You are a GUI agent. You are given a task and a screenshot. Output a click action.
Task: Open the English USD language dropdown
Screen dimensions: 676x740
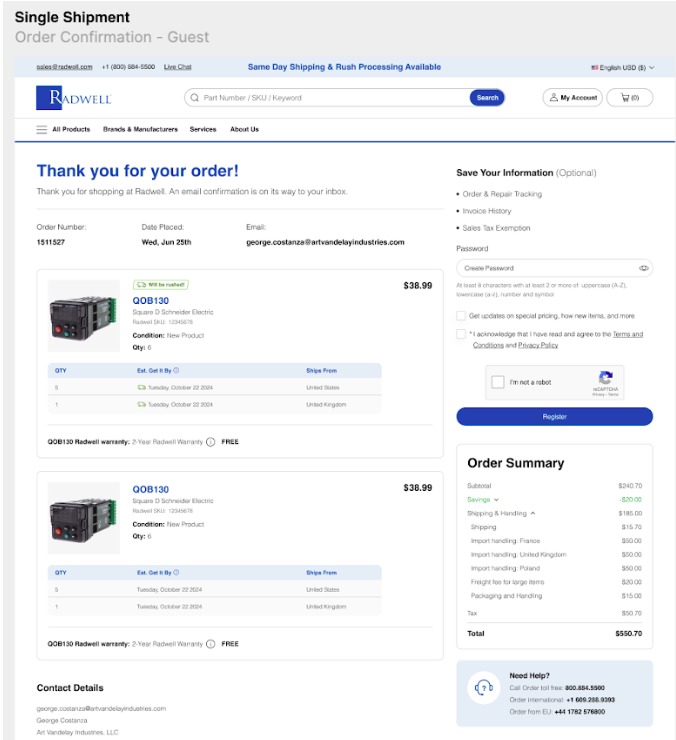point(623,67)
